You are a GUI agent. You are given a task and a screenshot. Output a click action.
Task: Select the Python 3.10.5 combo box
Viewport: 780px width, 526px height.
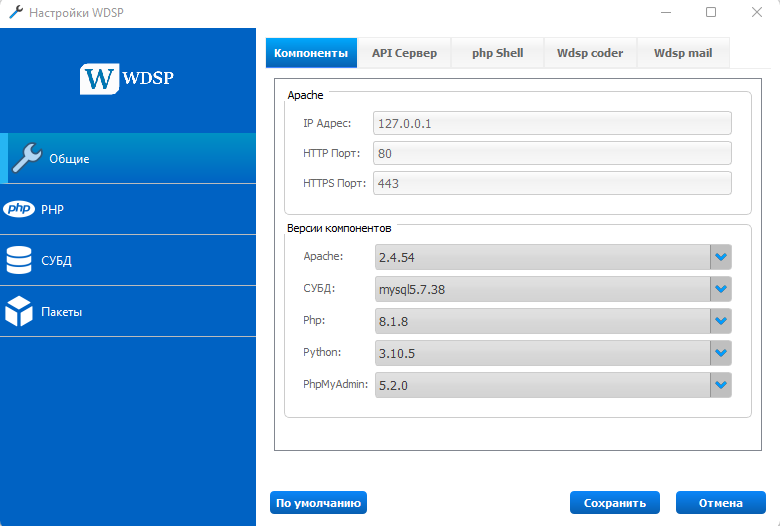coord(553,353)
